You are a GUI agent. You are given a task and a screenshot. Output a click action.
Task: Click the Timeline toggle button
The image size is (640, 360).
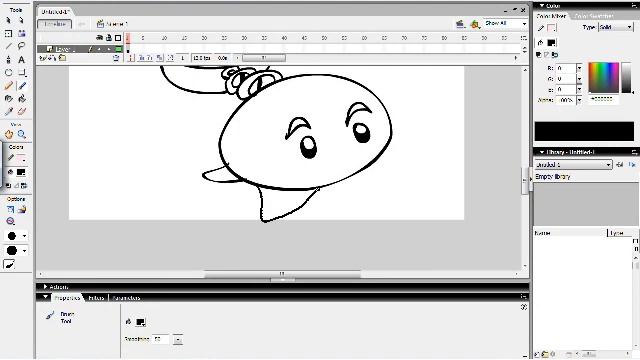(55, 24)
